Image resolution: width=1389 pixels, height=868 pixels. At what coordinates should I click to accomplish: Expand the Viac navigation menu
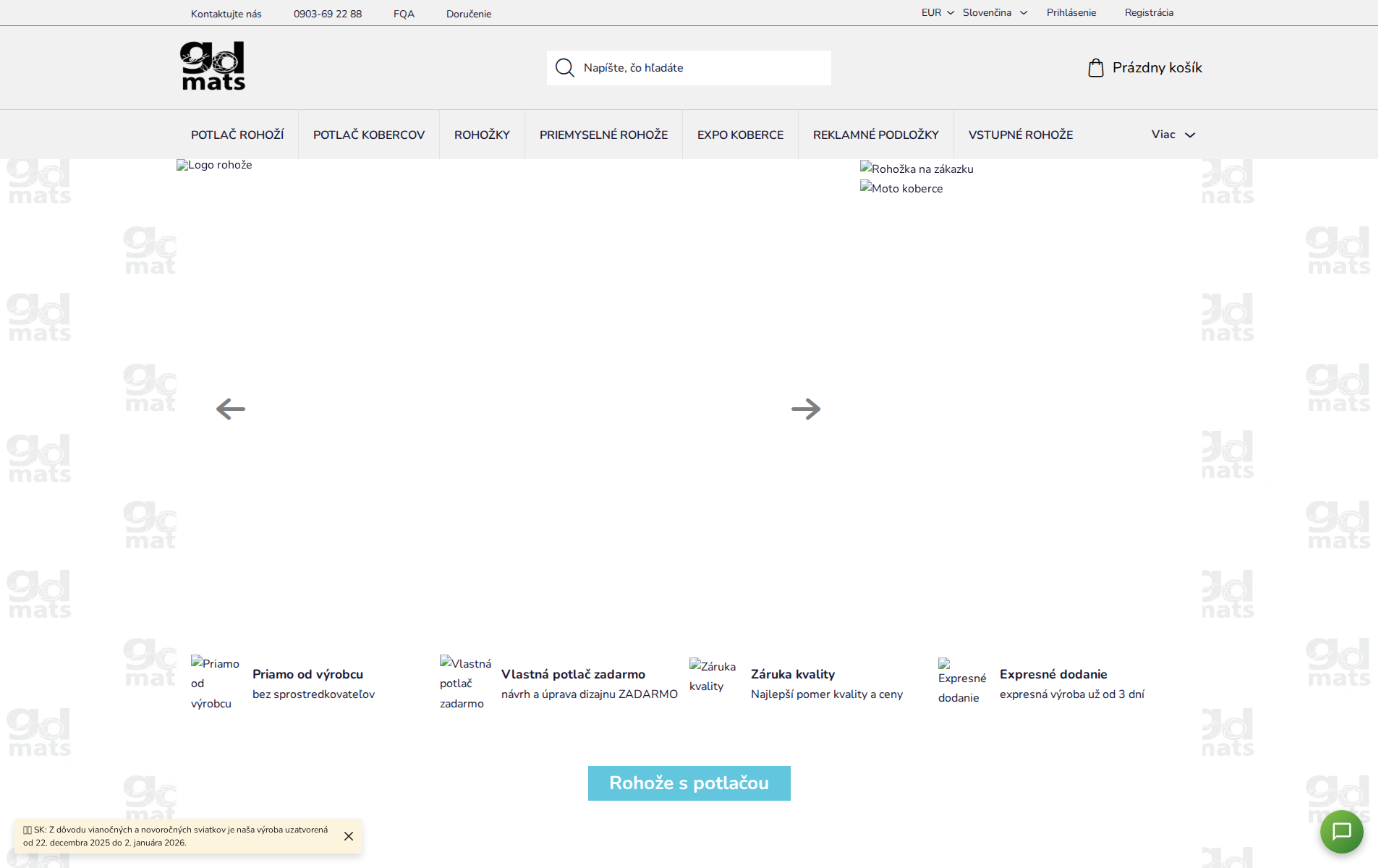pos(1172,134)
